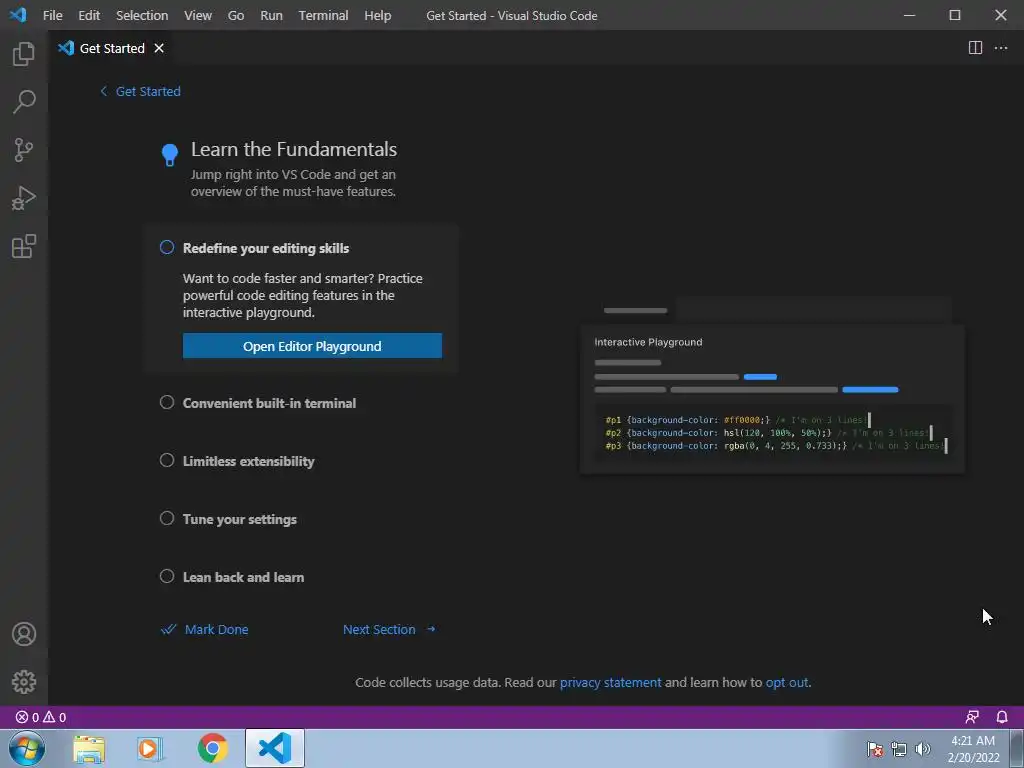Open notifications bell in status bar

point(1002,717)
